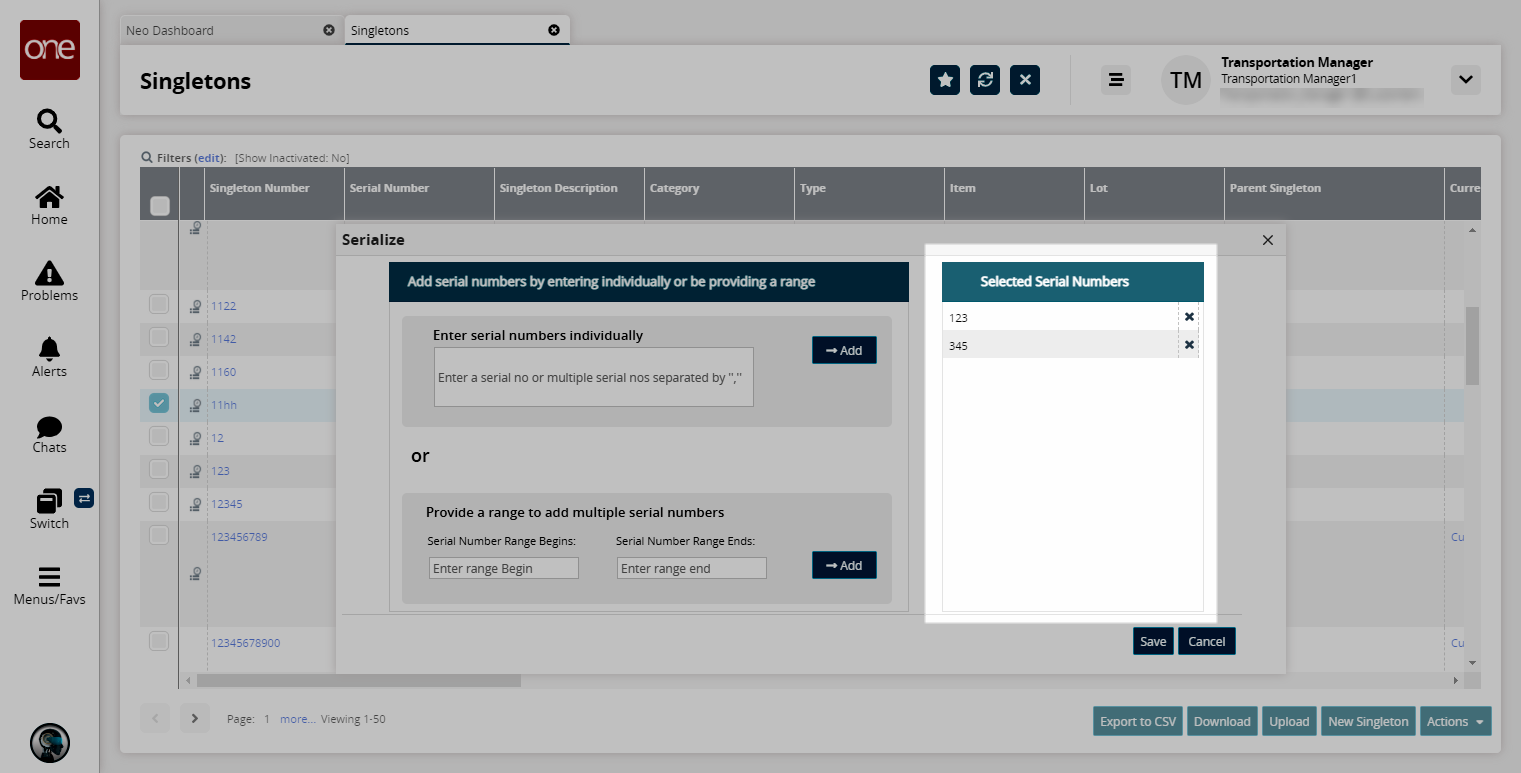This screenshot has height=773, width=1521.
Task: Close the Serialize dialog
Action: (1268, 240)
